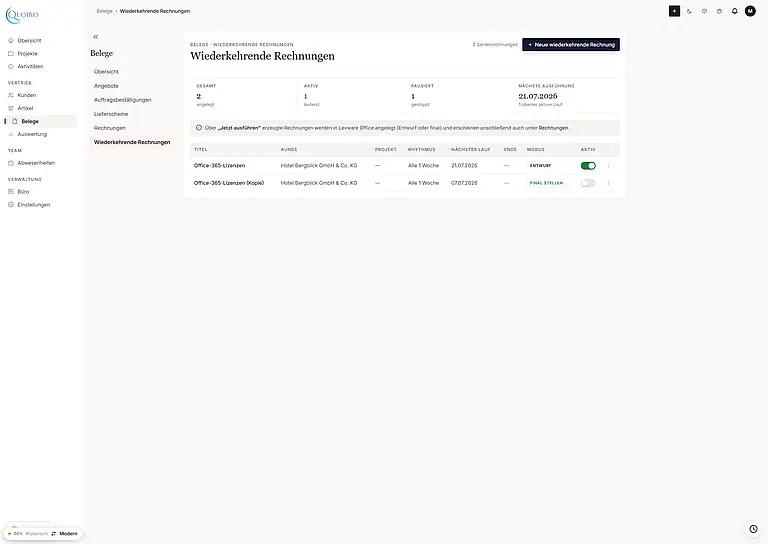Switch to Modern layout in the dev bar
768x544 pixels.
pyautogui.click(x=69, y=534)
